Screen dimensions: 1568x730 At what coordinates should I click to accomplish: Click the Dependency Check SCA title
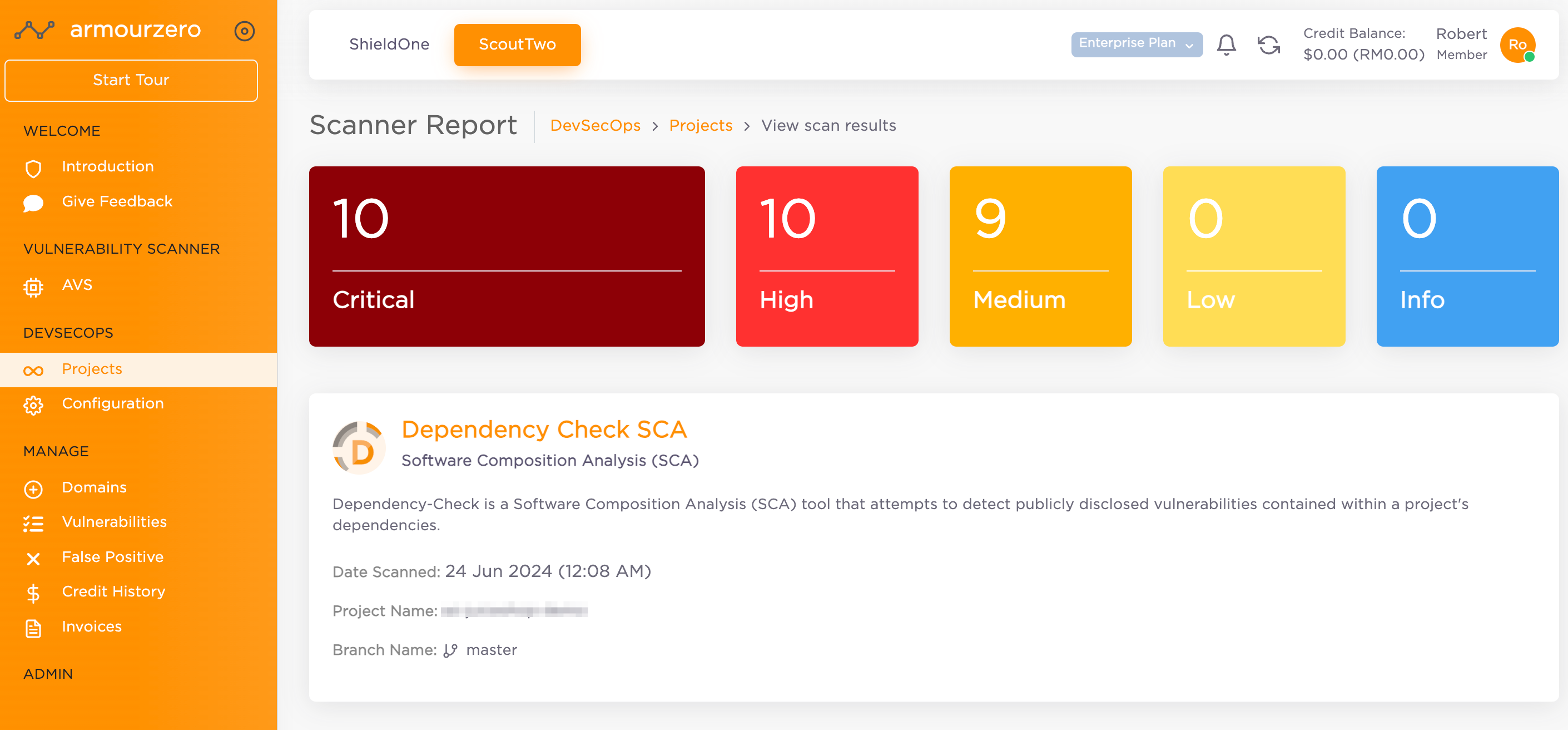(x=544, y=430)
